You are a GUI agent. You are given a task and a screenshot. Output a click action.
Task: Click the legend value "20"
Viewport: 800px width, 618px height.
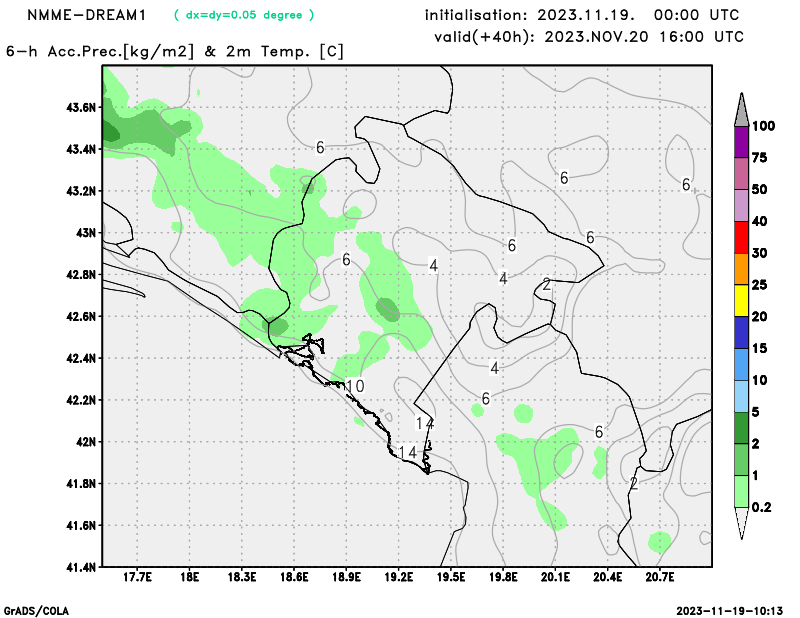coord(760,317)
